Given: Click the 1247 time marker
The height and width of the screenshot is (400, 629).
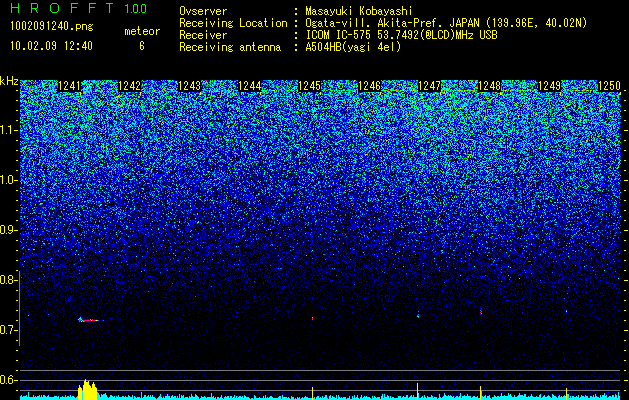Looking at the screenshot, I should (430, 86).
